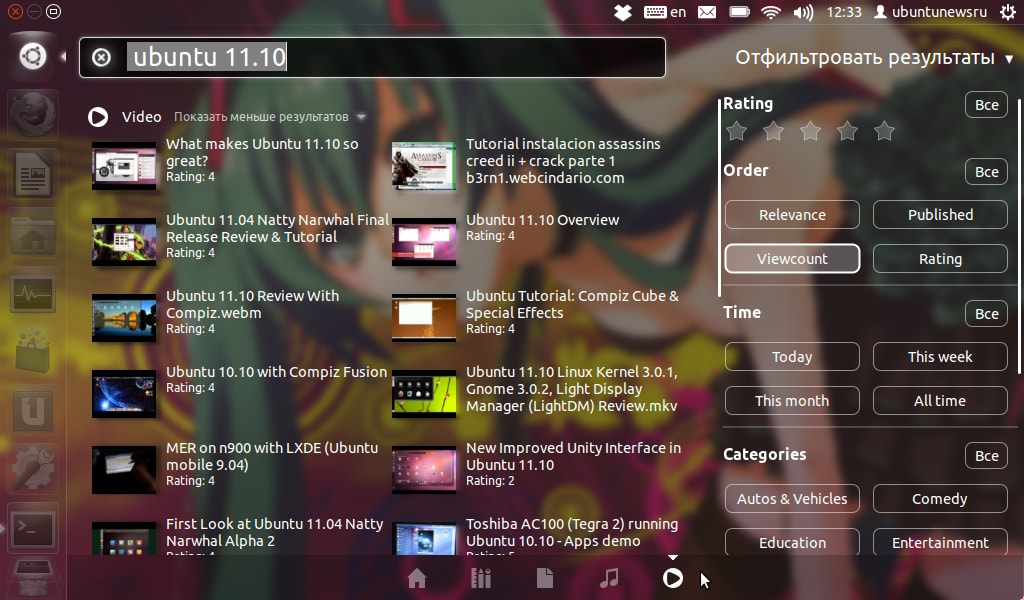1024x600 pixels.
Task: Click into the 'ubuntu 11.10' search field
Action: click(x=372, y=57)
